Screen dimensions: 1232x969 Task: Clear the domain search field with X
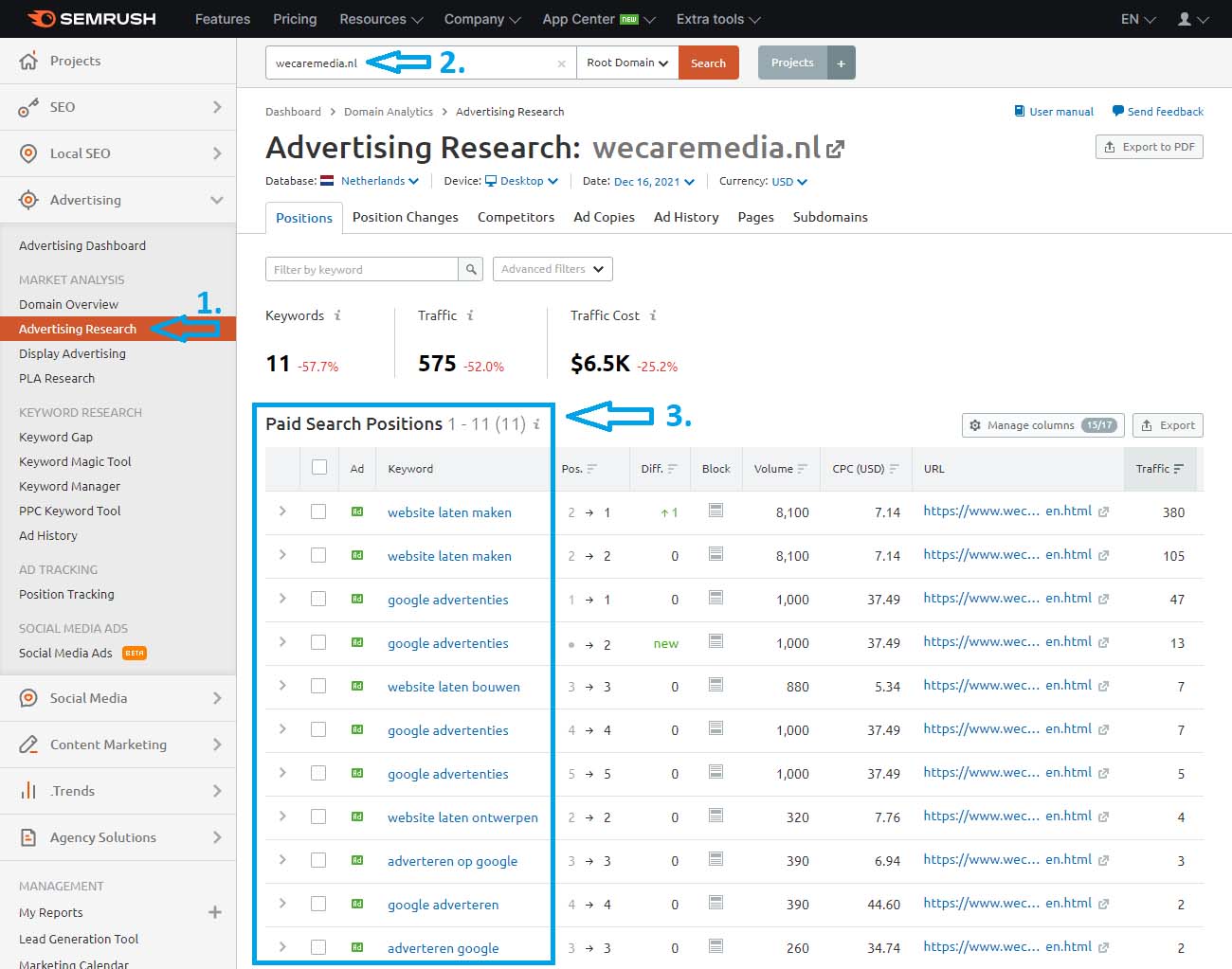(561, 63)
